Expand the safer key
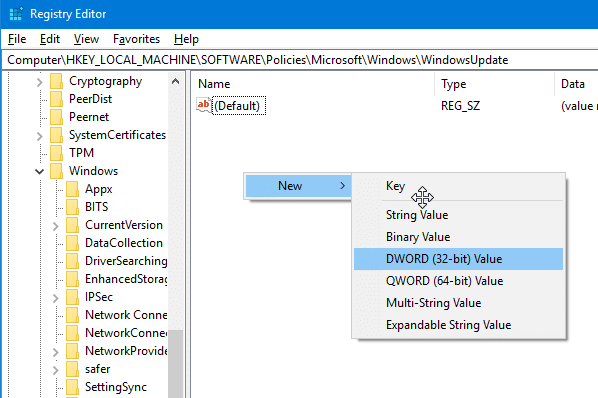The width and height of the screenshot is (598, 398). [x=56, y=370]
